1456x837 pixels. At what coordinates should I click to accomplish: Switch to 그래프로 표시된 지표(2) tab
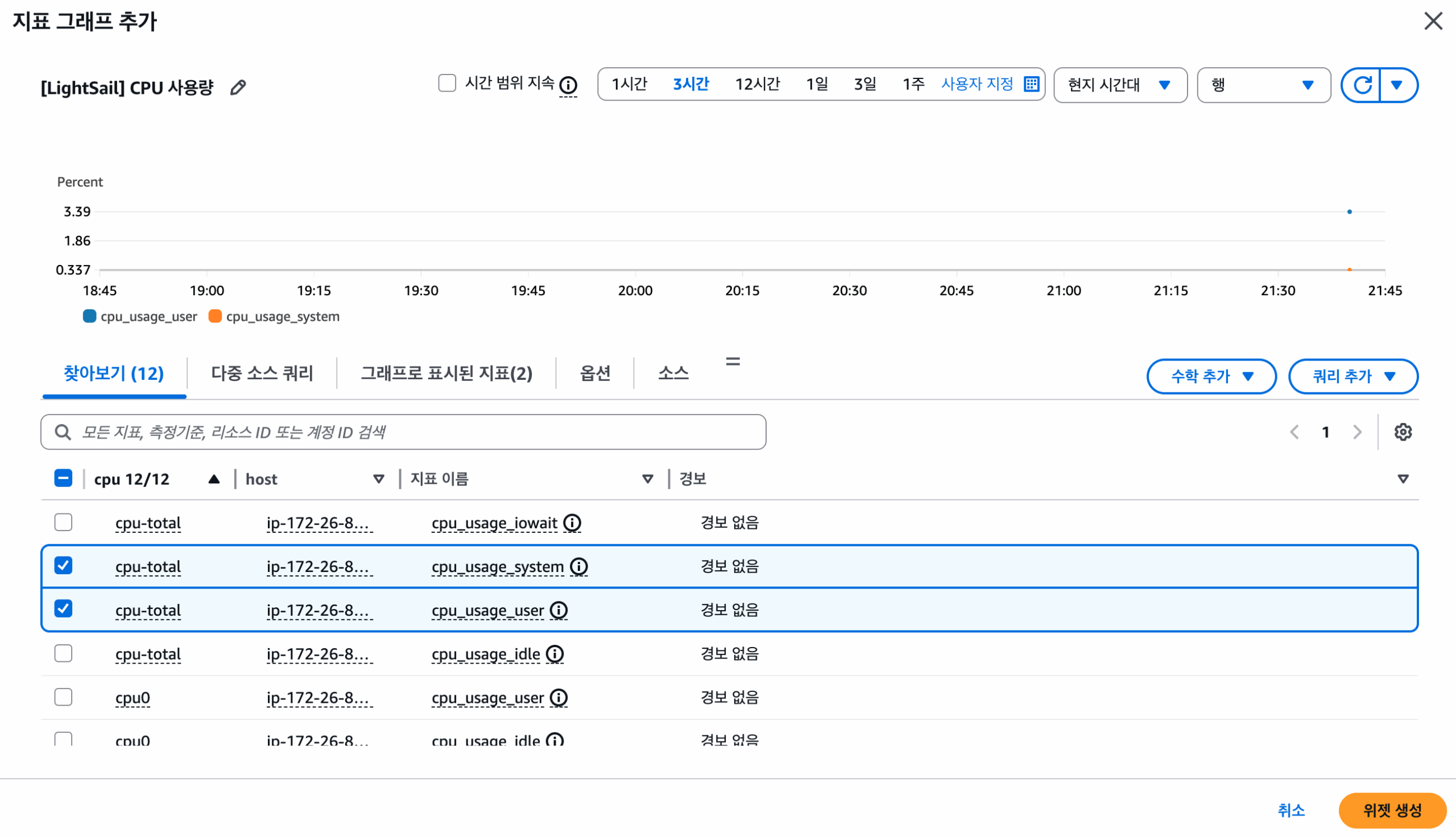click(x=446, y=374)
